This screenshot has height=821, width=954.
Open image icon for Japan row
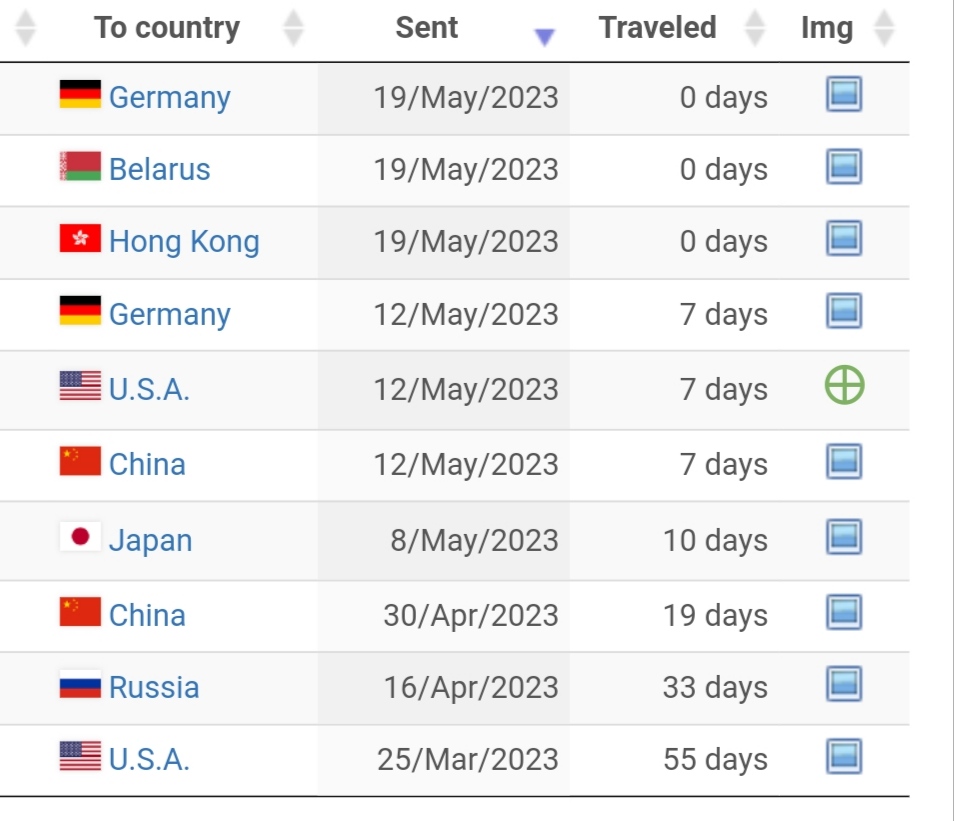click(x=844, y=537)
